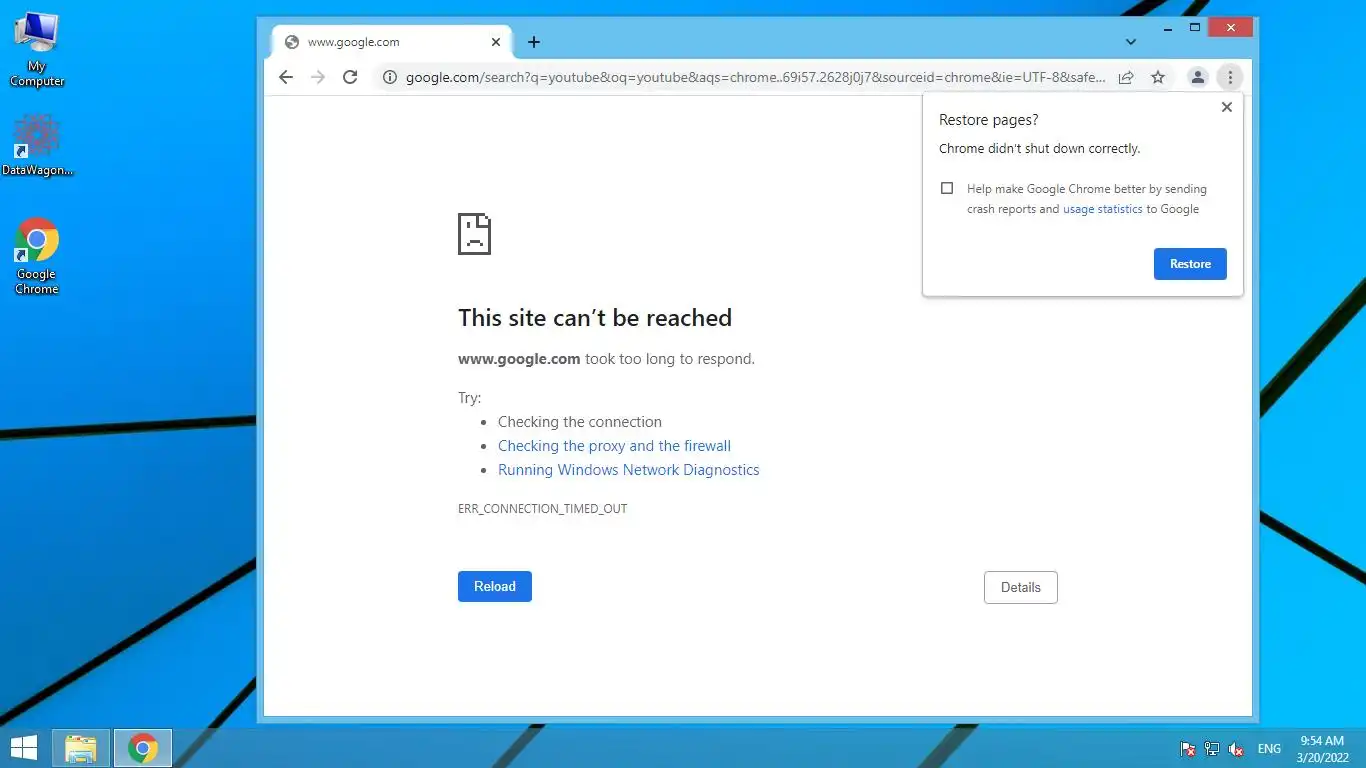This screenshot has width=1366, height=768.
Task: View site information icon in address bar
Action: [390, 77]
